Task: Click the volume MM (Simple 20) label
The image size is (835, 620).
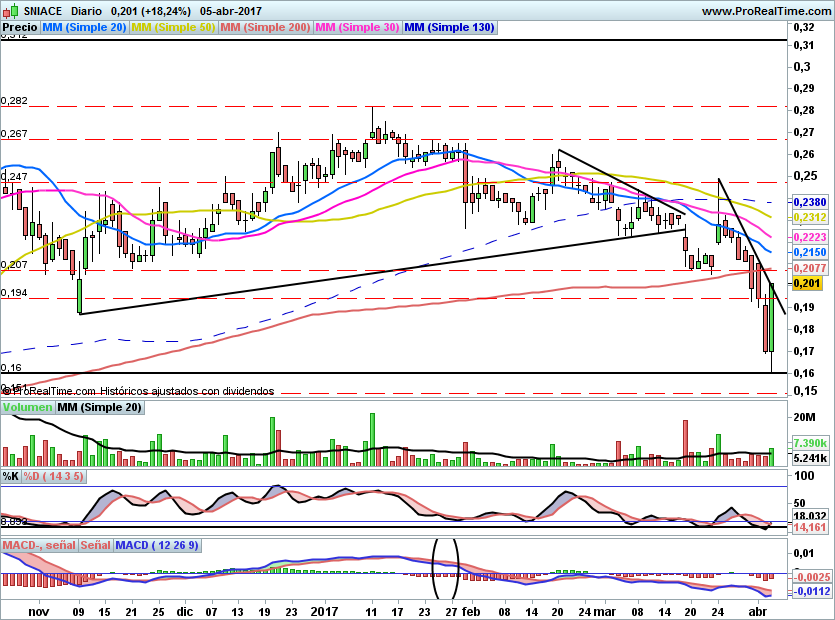Action: click(x=100, y=407)
